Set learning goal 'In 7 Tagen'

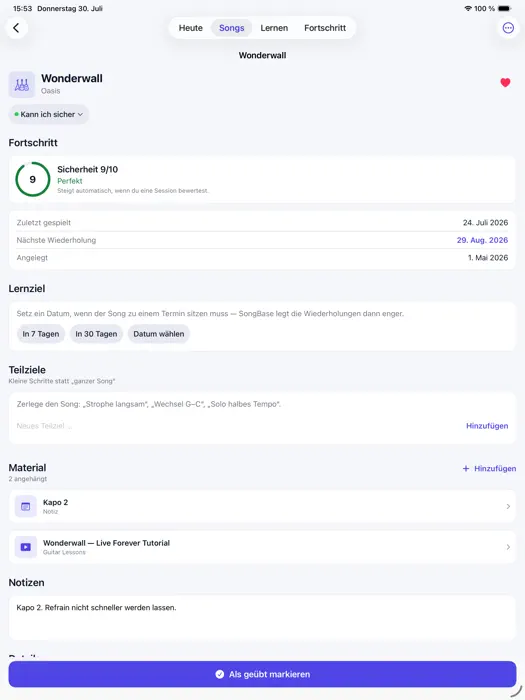(x=41, y=334)
